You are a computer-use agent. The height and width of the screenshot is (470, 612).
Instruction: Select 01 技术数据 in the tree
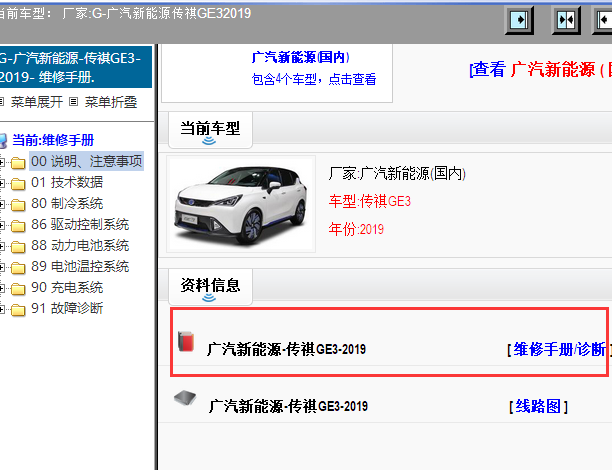tap(67, 182)
